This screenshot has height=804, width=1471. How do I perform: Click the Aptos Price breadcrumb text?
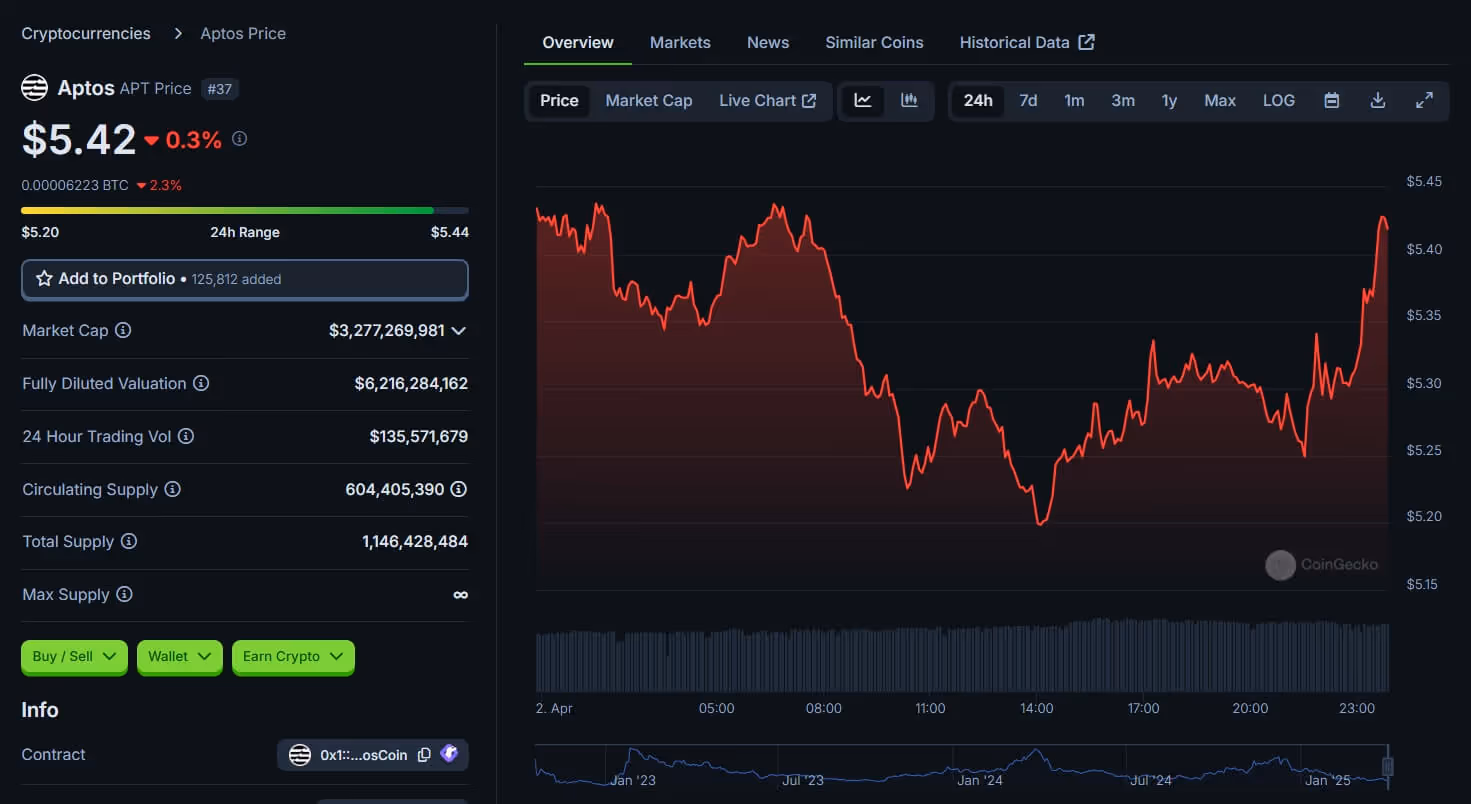243,33
